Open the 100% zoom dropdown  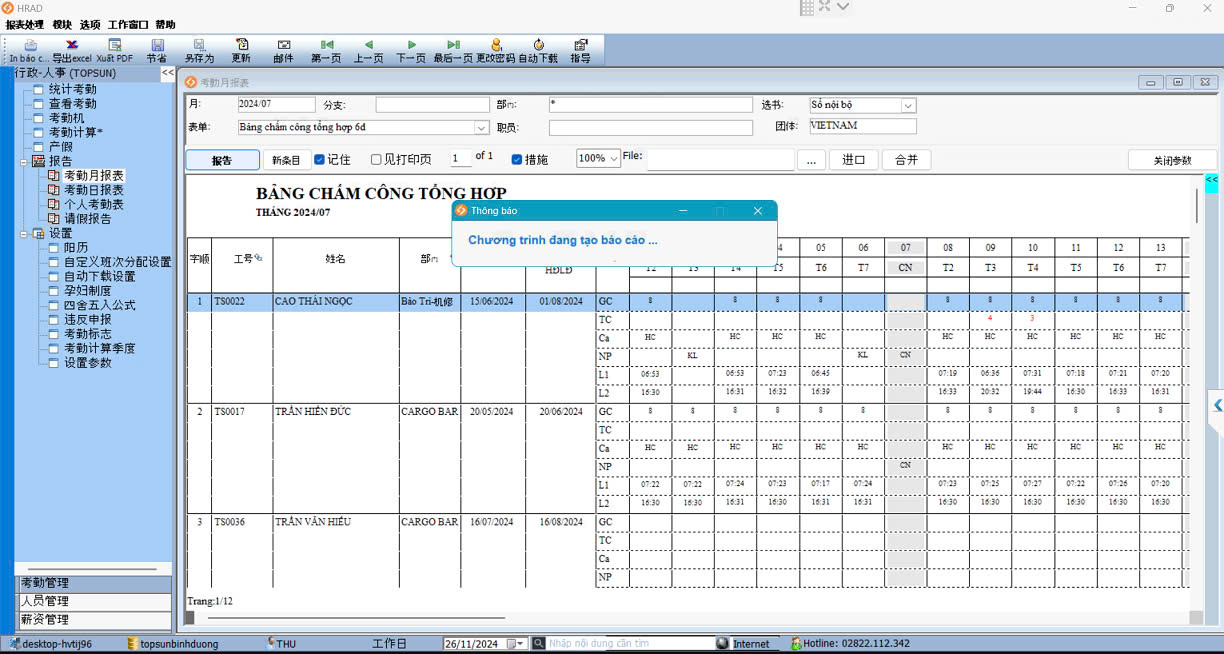click(613, 159)
